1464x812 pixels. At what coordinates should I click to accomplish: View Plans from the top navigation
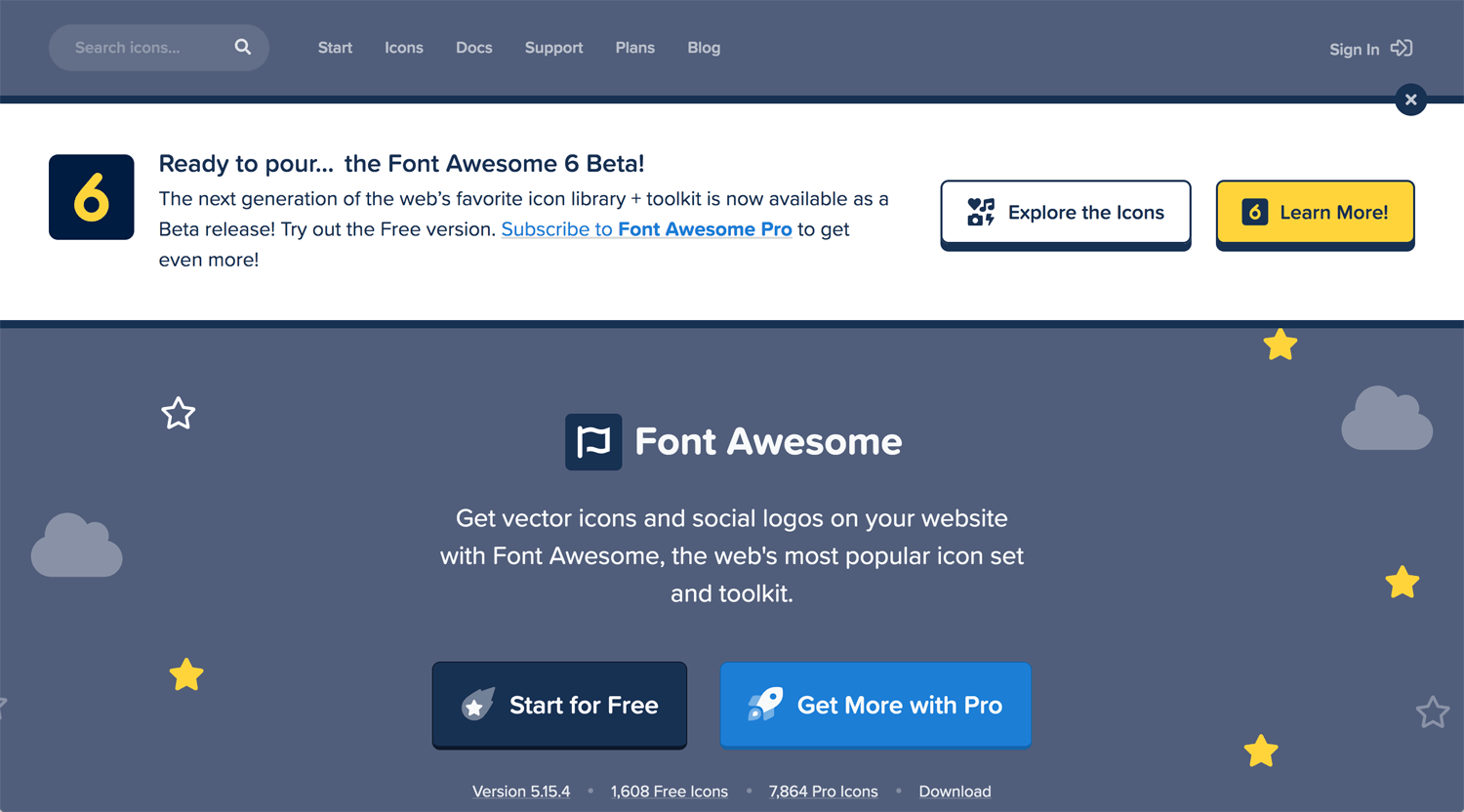635,48
